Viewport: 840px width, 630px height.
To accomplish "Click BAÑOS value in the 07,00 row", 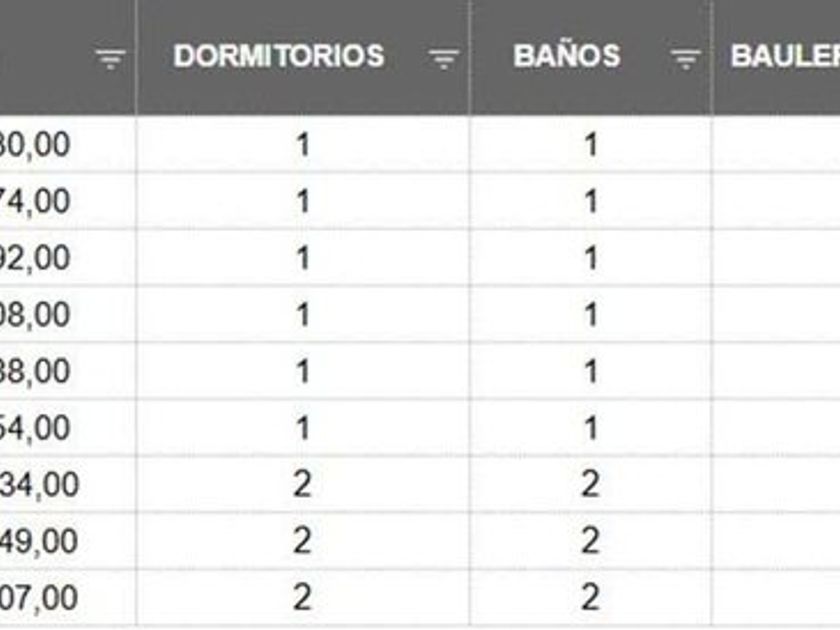I will [590, 598].
